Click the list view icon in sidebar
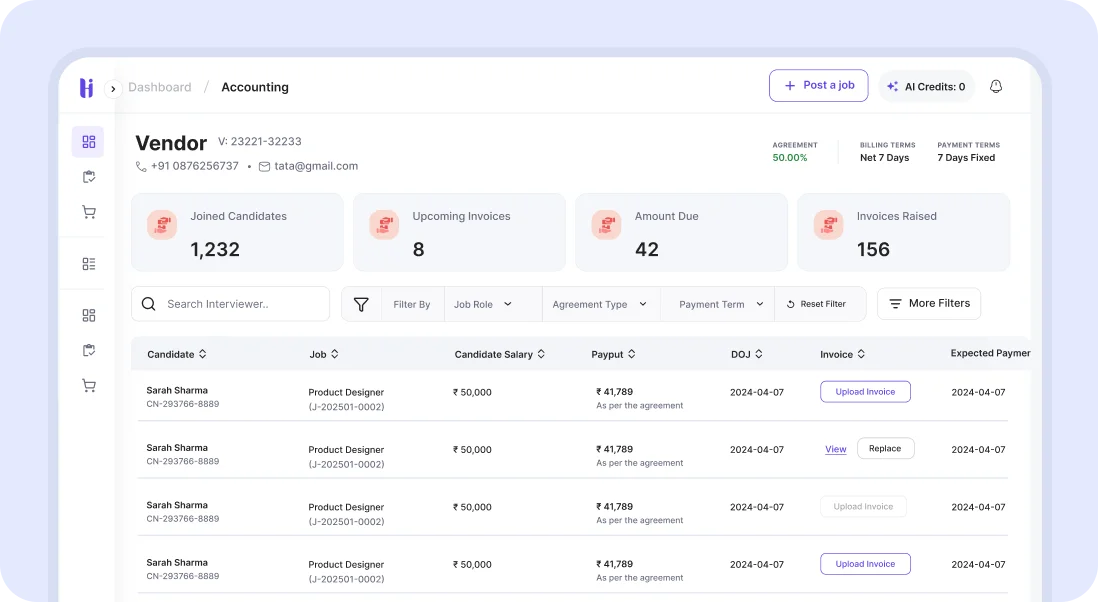This screenshot has width=1098, height=602. pyautogui.click(x=88, y=263)
